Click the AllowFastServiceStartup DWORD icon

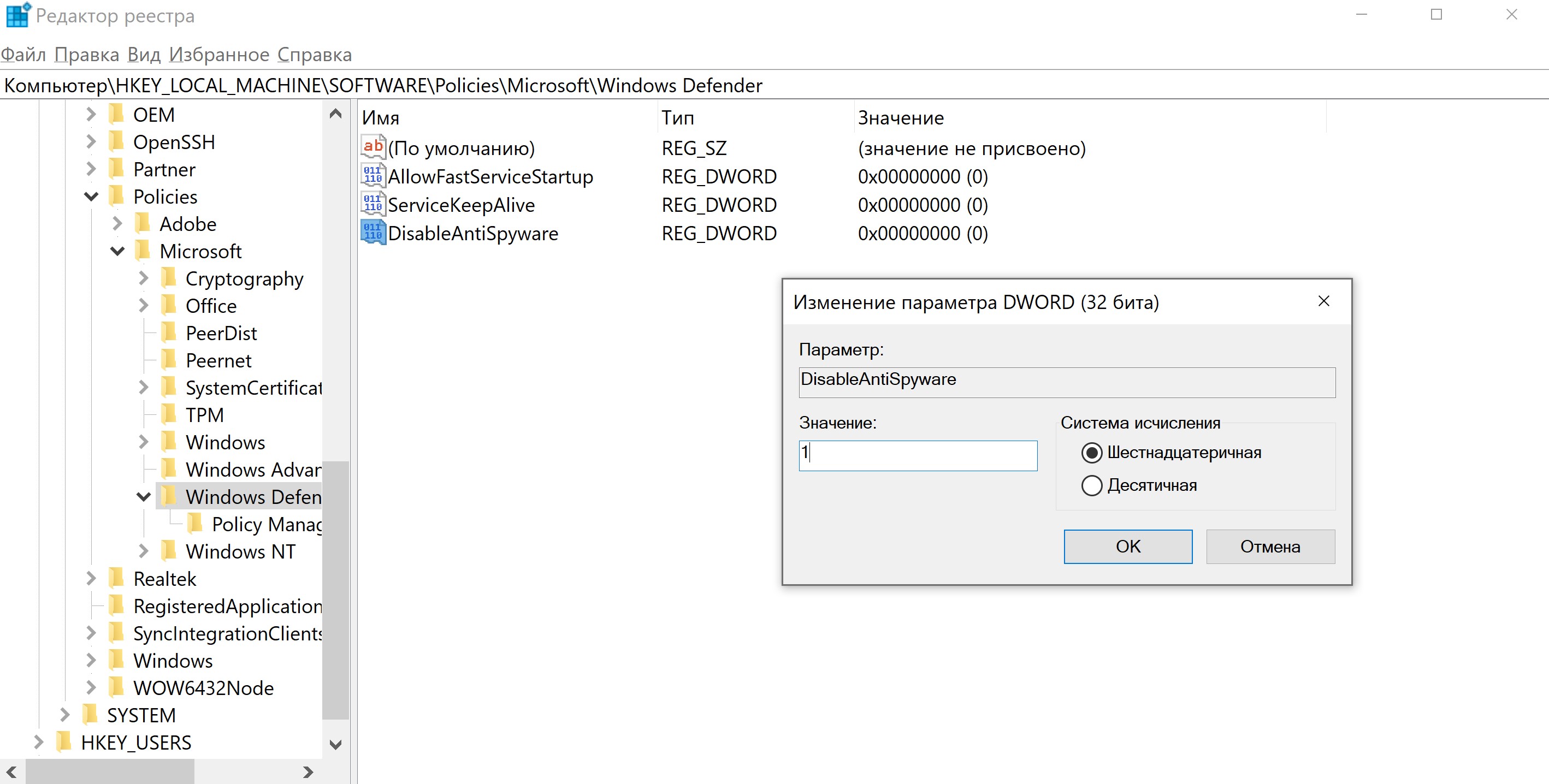tap(373, 176)
